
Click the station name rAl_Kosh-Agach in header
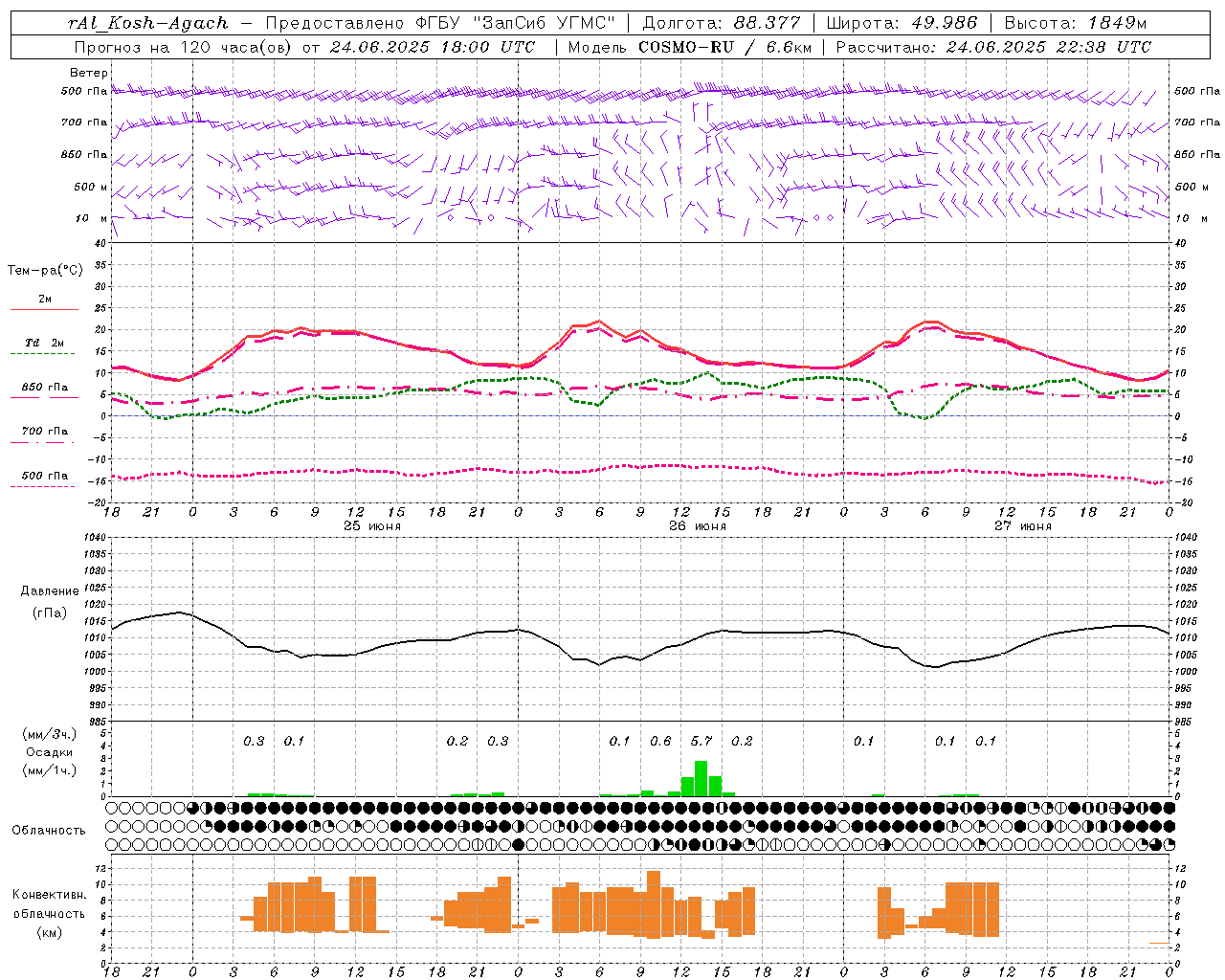pos(148,23)
